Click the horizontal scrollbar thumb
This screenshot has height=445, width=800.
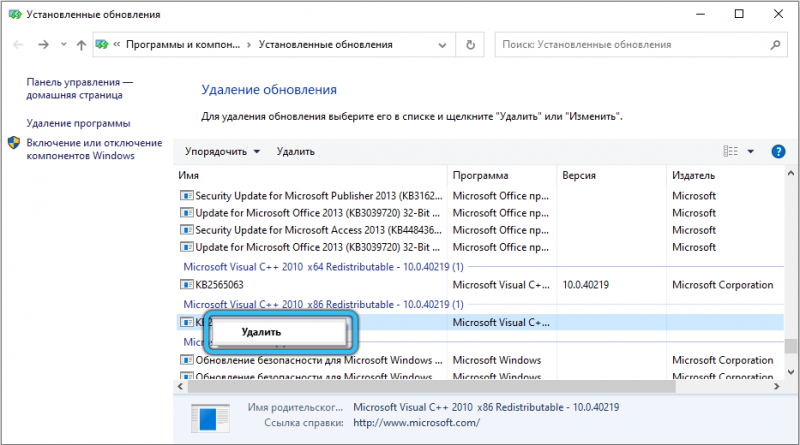click(432, 387)
